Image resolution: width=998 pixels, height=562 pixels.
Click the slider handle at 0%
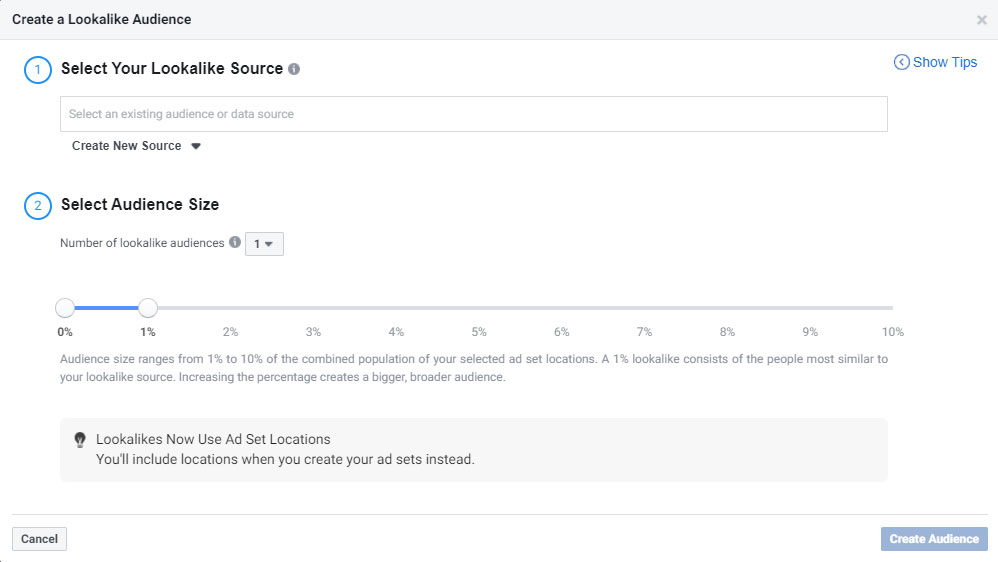pos(65,308)
